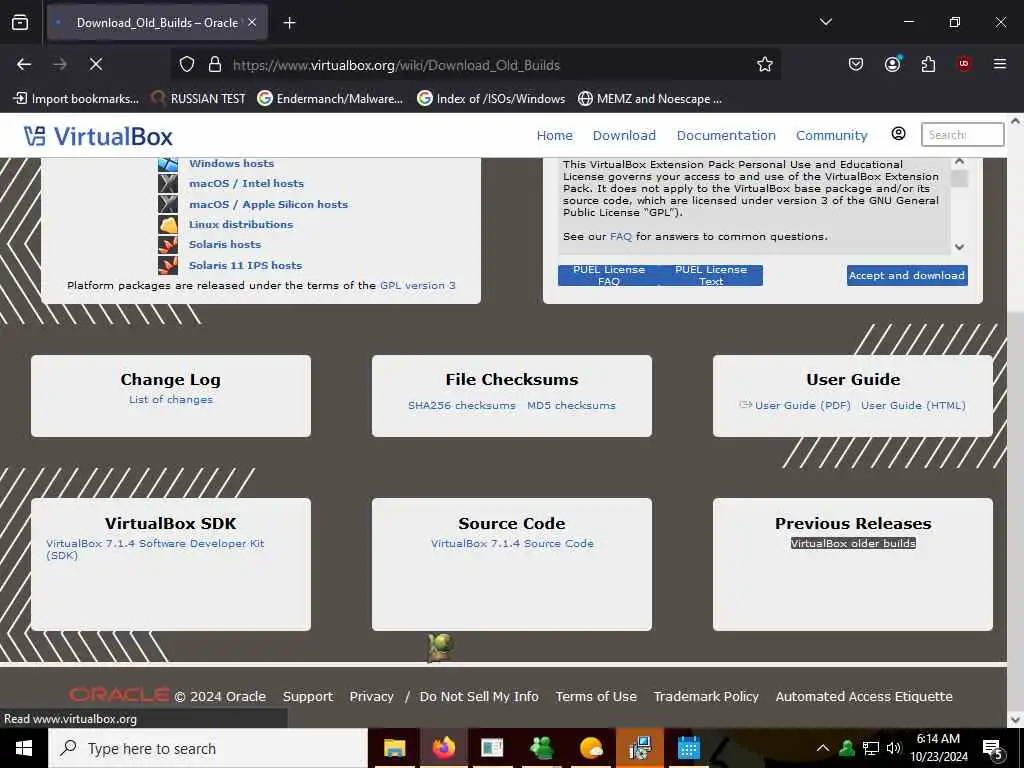The height and width of the screenshot is (768, 1024).
Task: Open the list all tabs dropdown
Action: (x=825, y=22)
